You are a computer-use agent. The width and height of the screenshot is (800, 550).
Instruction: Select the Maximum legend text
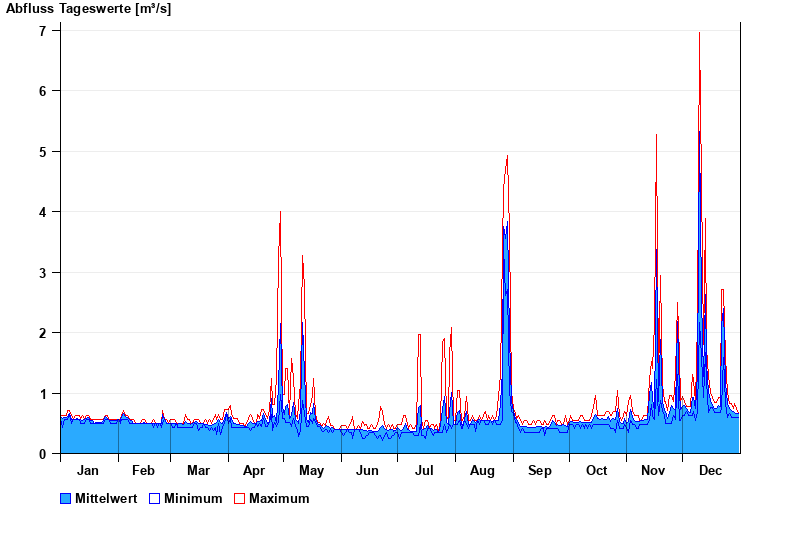pos(279,498)
